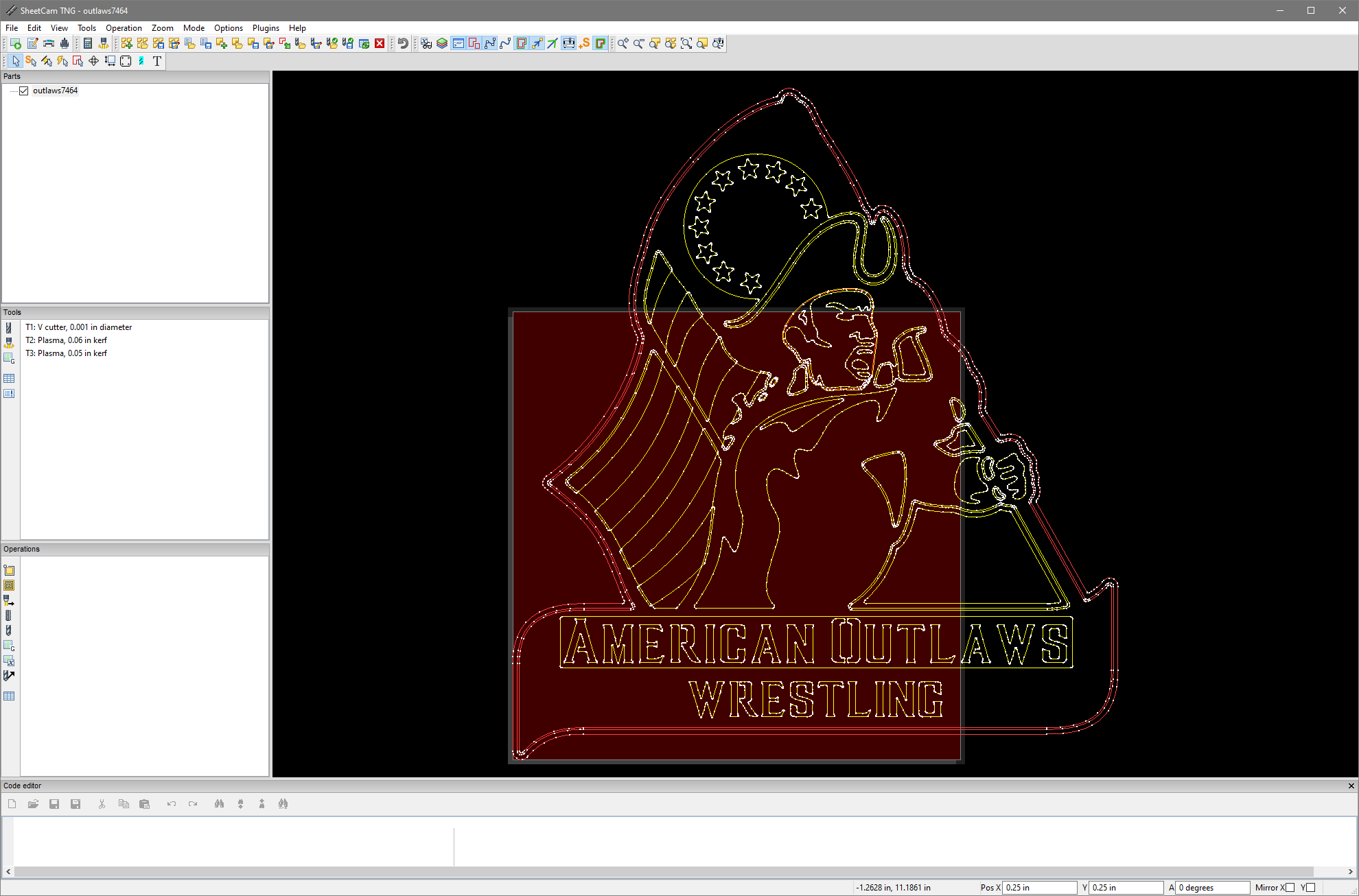This screenshot has width=1359, height=896.
Task: Open the Zoom menu
Action: [163, 28]
